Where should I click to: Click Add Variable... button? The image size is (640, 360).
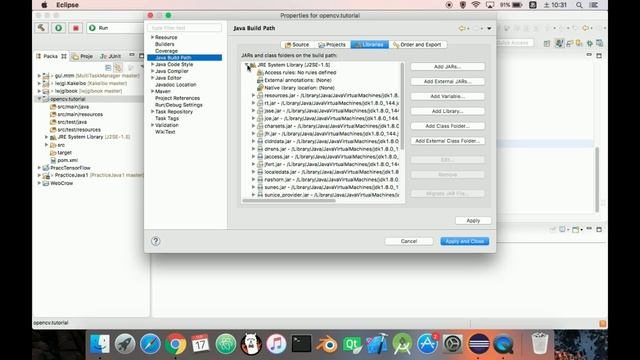click(447, 96)
